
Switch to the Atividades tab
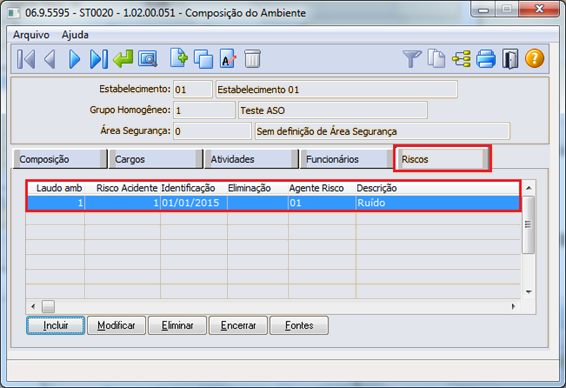point(251,159)
